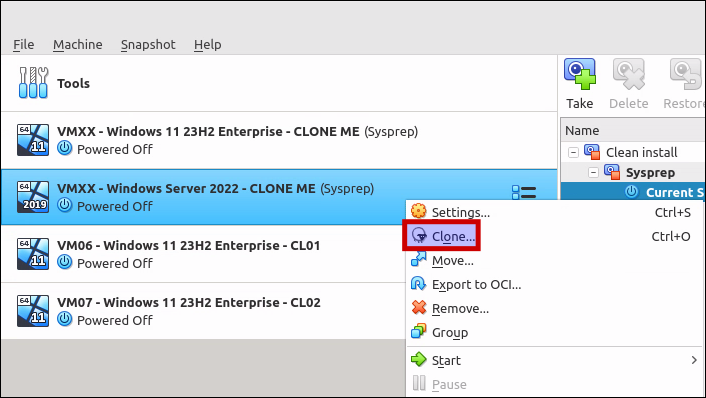Choose Remove... in context menu
This screenshot has width=706, height=398.
pos(554,308)
